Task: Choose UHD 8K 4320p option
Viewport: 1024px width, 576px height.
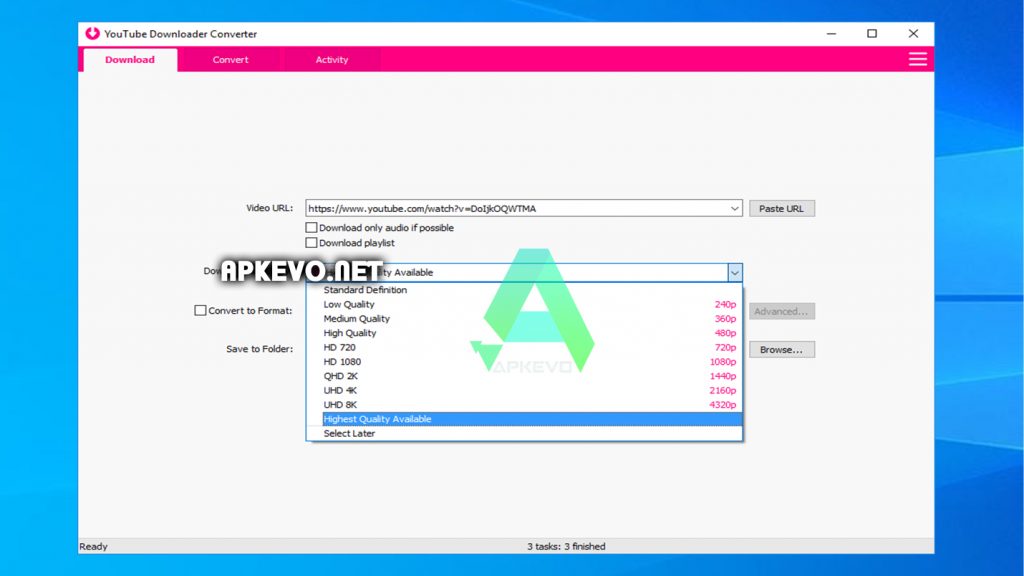Action: click(524, 405)
